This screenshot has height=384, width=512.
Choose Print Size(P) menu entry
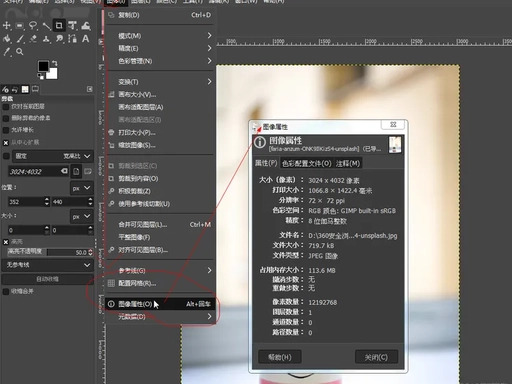click(161, 132)
